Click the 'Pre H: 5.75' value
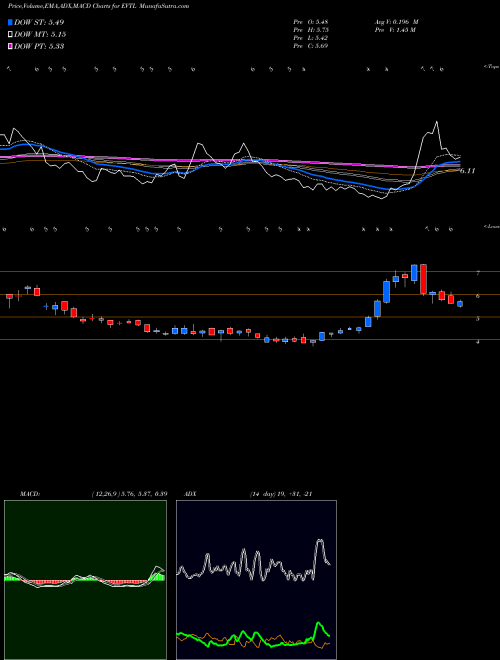Viewport: 500px width, 660px height. [311, 30]
